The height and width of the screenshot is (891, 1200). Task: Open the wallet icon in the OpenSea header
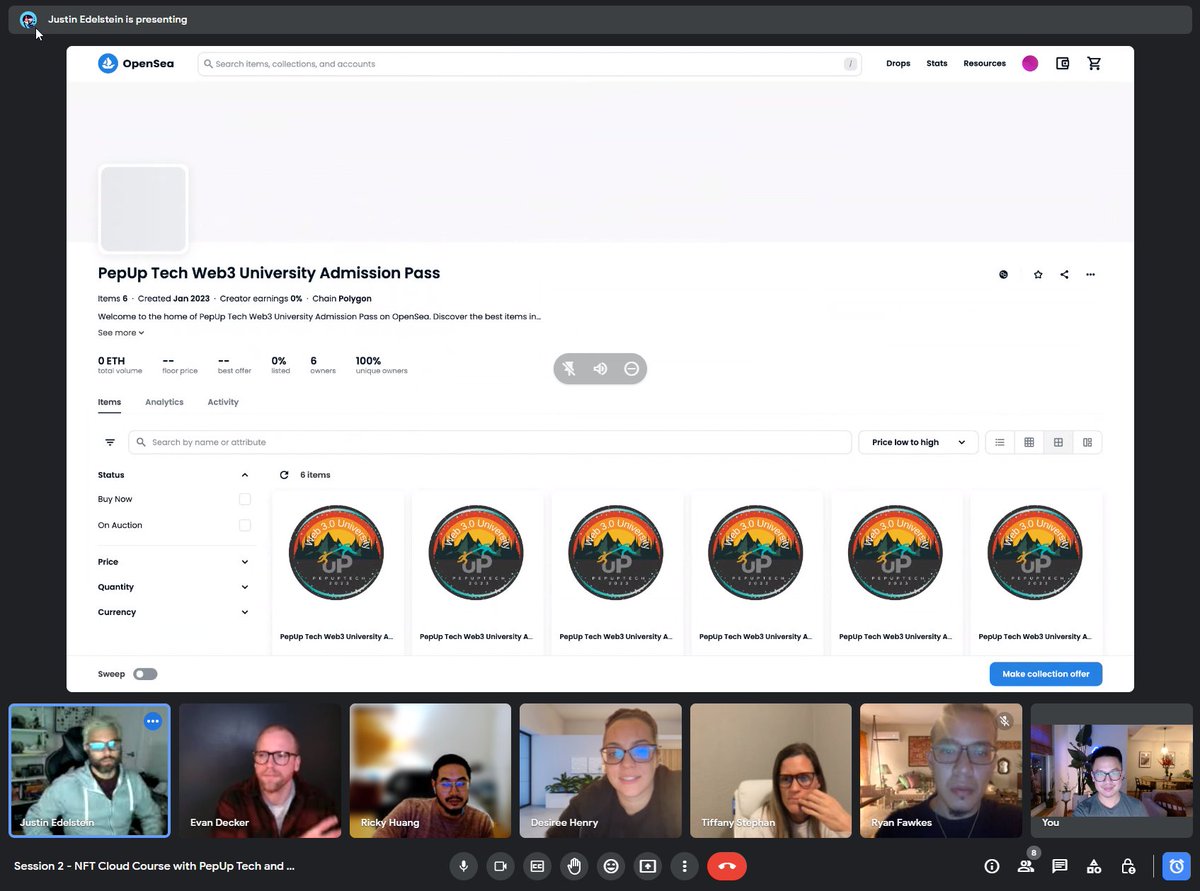[x=1063, y=64]
